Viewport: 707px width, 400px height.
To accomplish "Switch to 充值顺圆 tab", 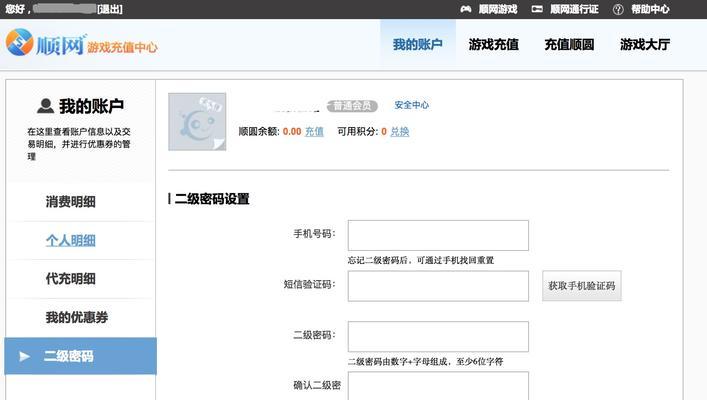I will [x=569, y=44].
